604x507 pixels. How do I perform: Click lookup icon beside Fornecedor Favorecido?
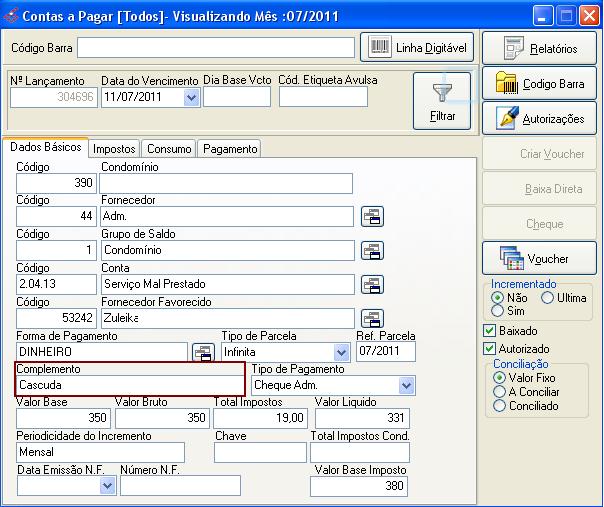point(373,318)
